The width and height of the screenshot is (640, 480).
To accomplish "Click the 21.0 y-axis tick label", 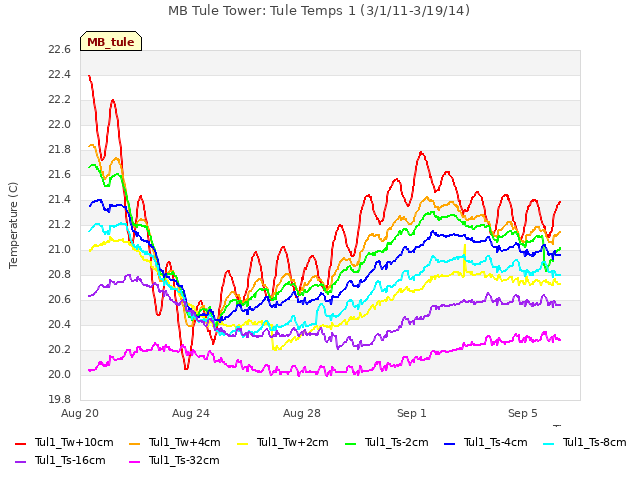I will [60, 249].
